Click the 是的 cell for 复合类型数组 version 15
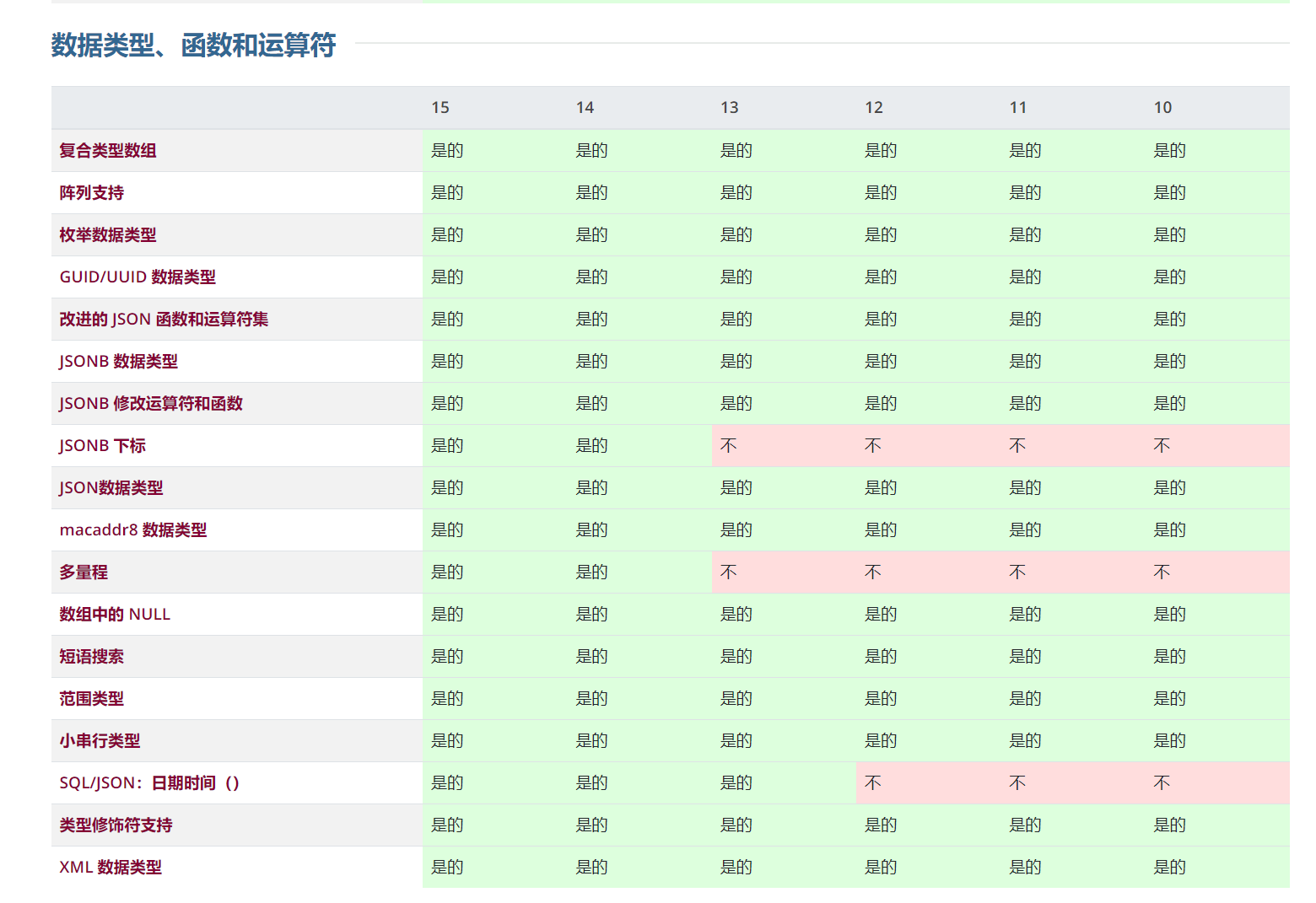The width and height of the screenshot is (1316, 903). click(x=494, y=151)
